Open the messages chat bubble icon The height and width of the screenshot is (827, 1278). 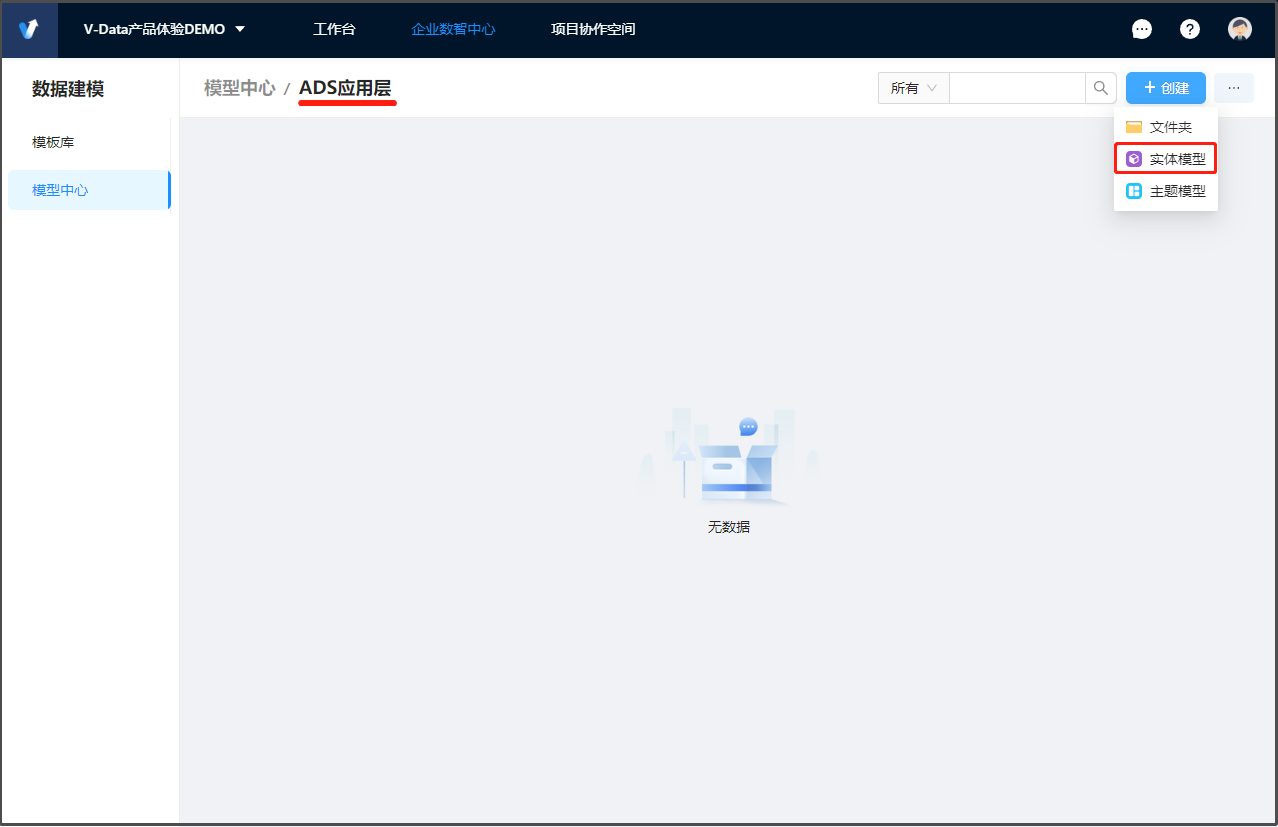[x=1141, y=29]
